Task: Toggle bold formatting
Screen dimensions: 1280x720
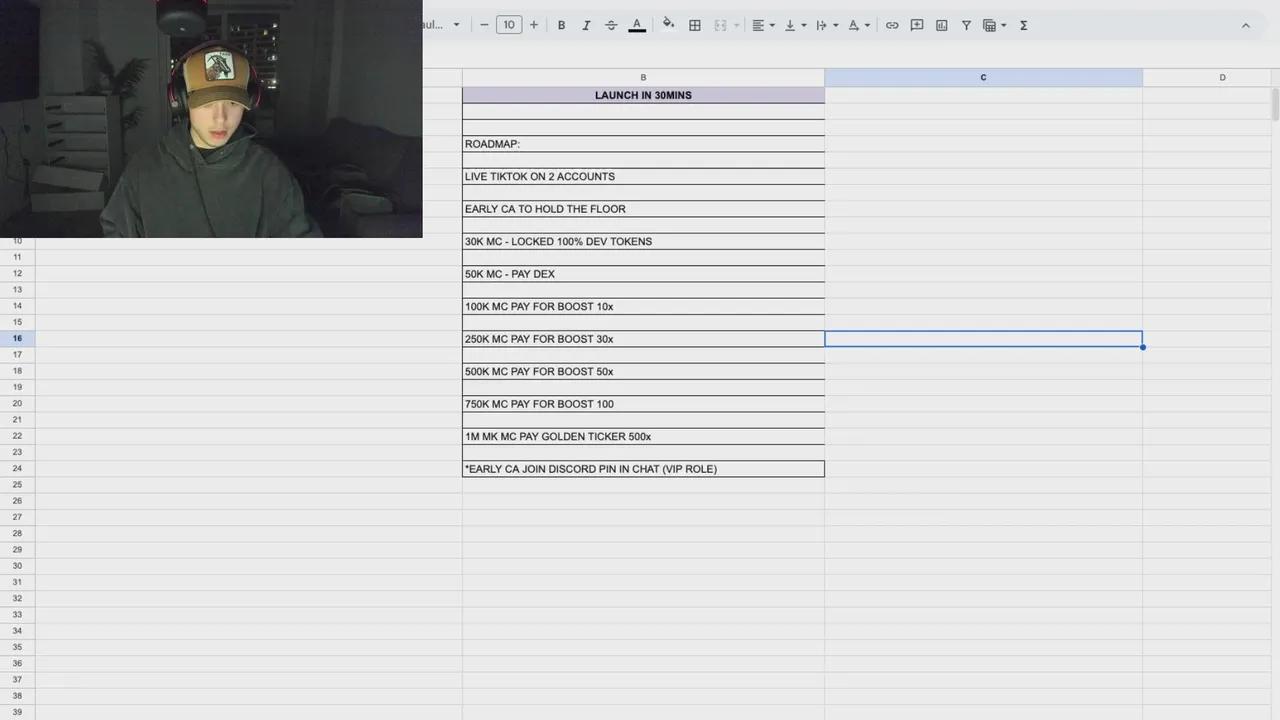Action: click(x=561, y=25)
